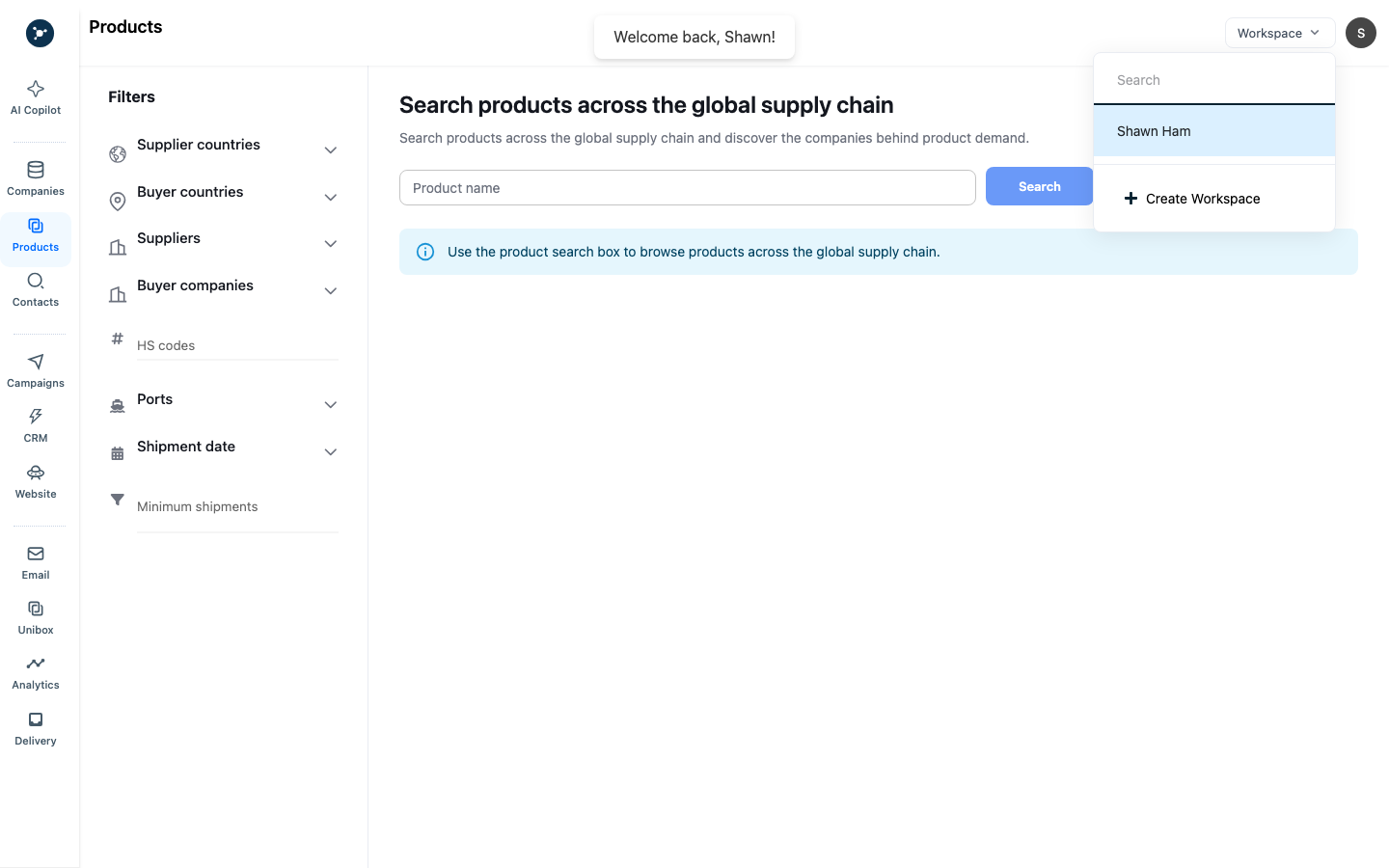Focus the Product name search field

point(688,188)
